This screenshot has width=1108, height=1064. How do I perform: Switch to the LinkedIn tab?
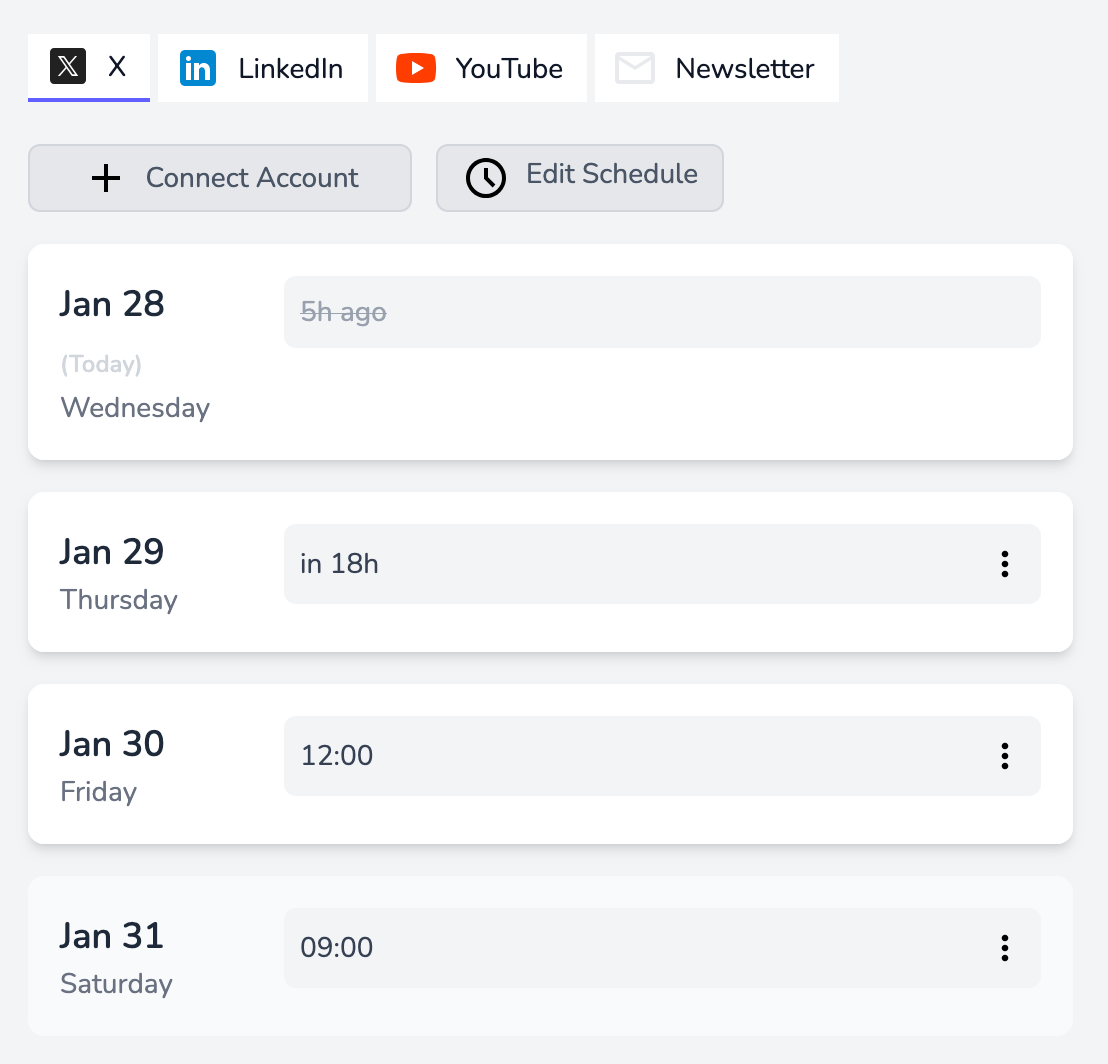click(x=262, y=67)
